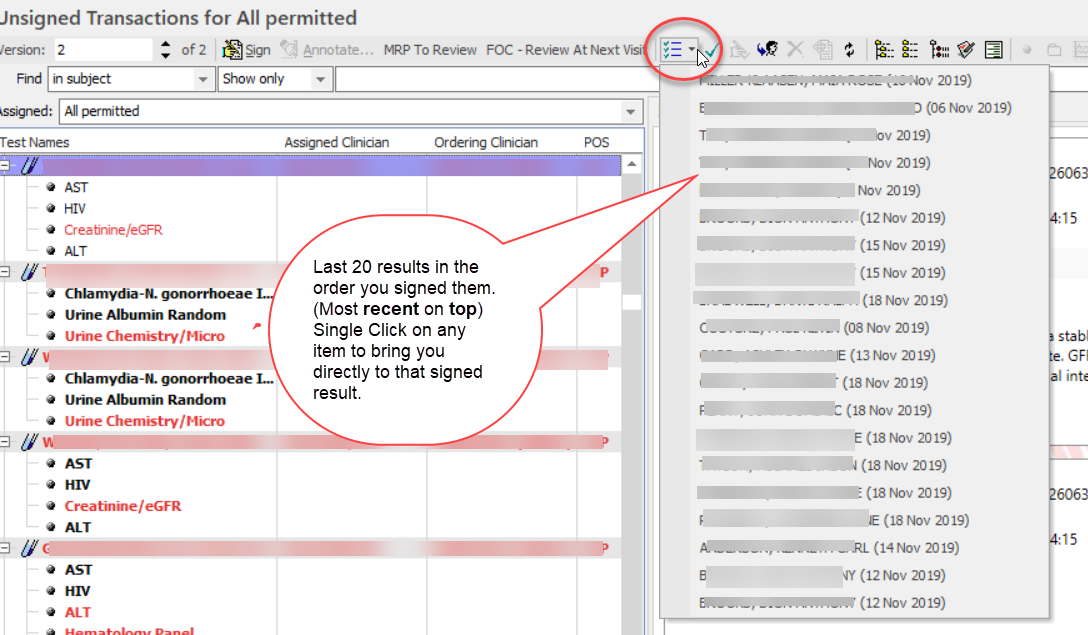Image resolution: width=1088 pixels, height=635 pixels.
Task: Select Creatinine/eGFR under first patient
Action: 113,230
